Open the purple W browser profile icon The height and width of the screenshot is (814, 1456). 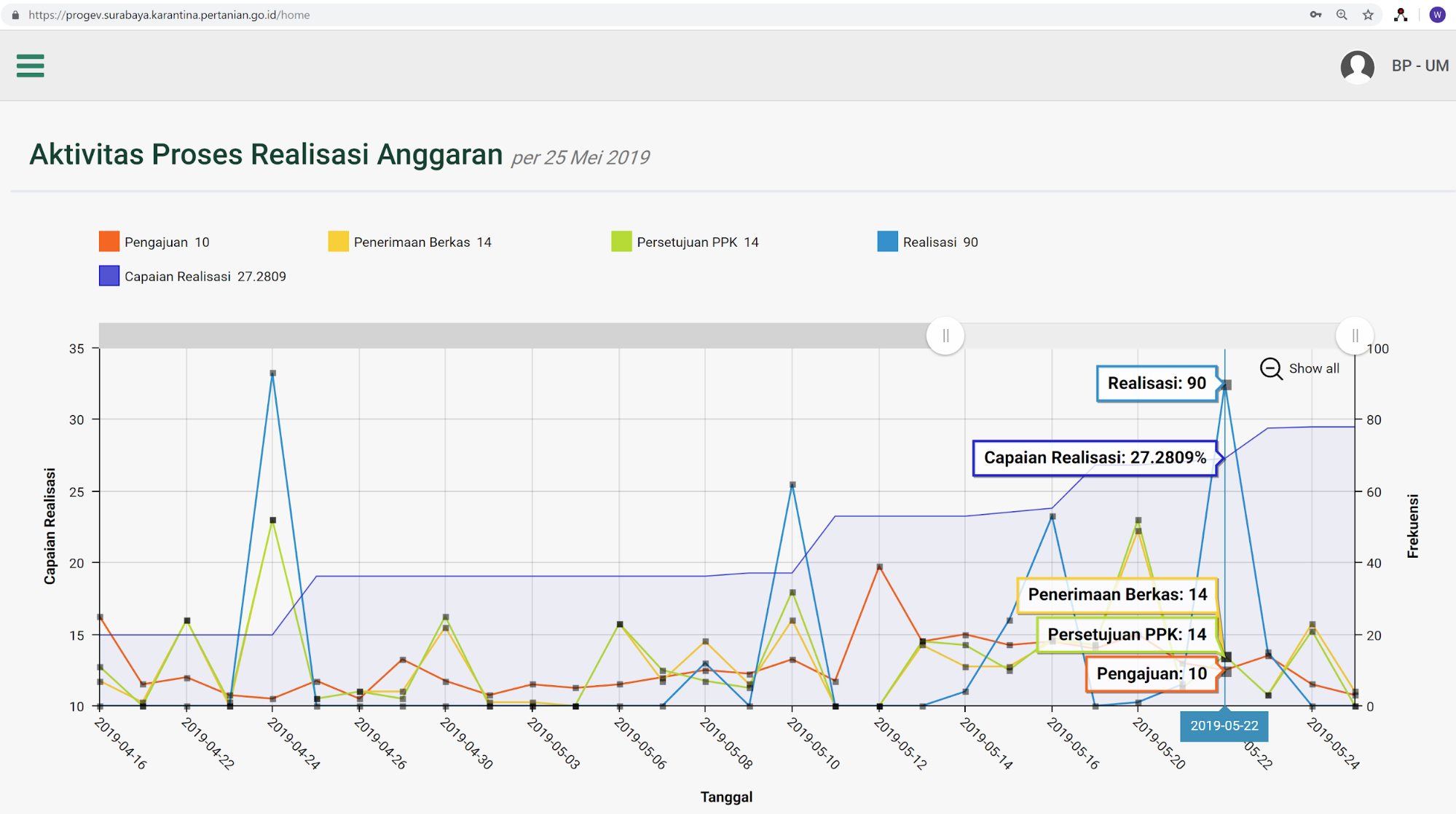click(1437, 15)
